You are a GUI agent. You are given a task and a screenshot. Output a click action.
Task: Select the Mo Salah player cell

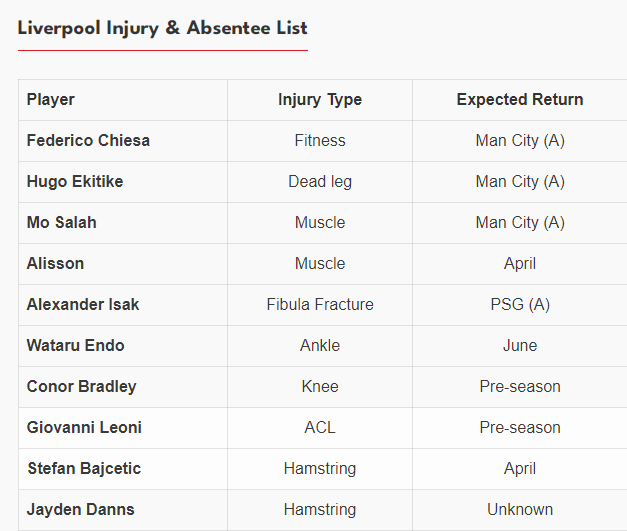pyautogui.click(x=62, y=223)
